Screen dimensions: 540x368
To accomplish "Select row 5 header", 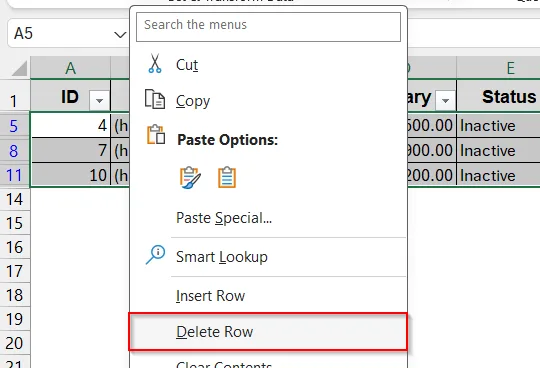I will [15, 126].
